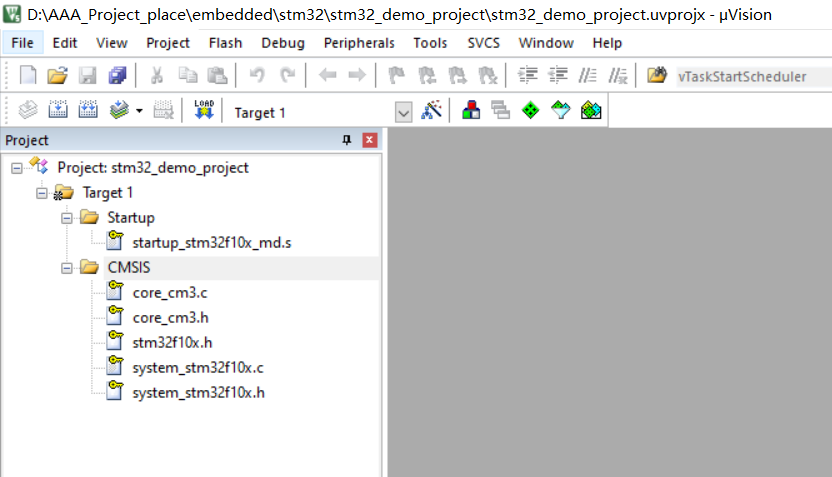The image size is (832, 477).
Task: Click Manage Multi-Project Workspace icon
Action: tap(500, 110)
